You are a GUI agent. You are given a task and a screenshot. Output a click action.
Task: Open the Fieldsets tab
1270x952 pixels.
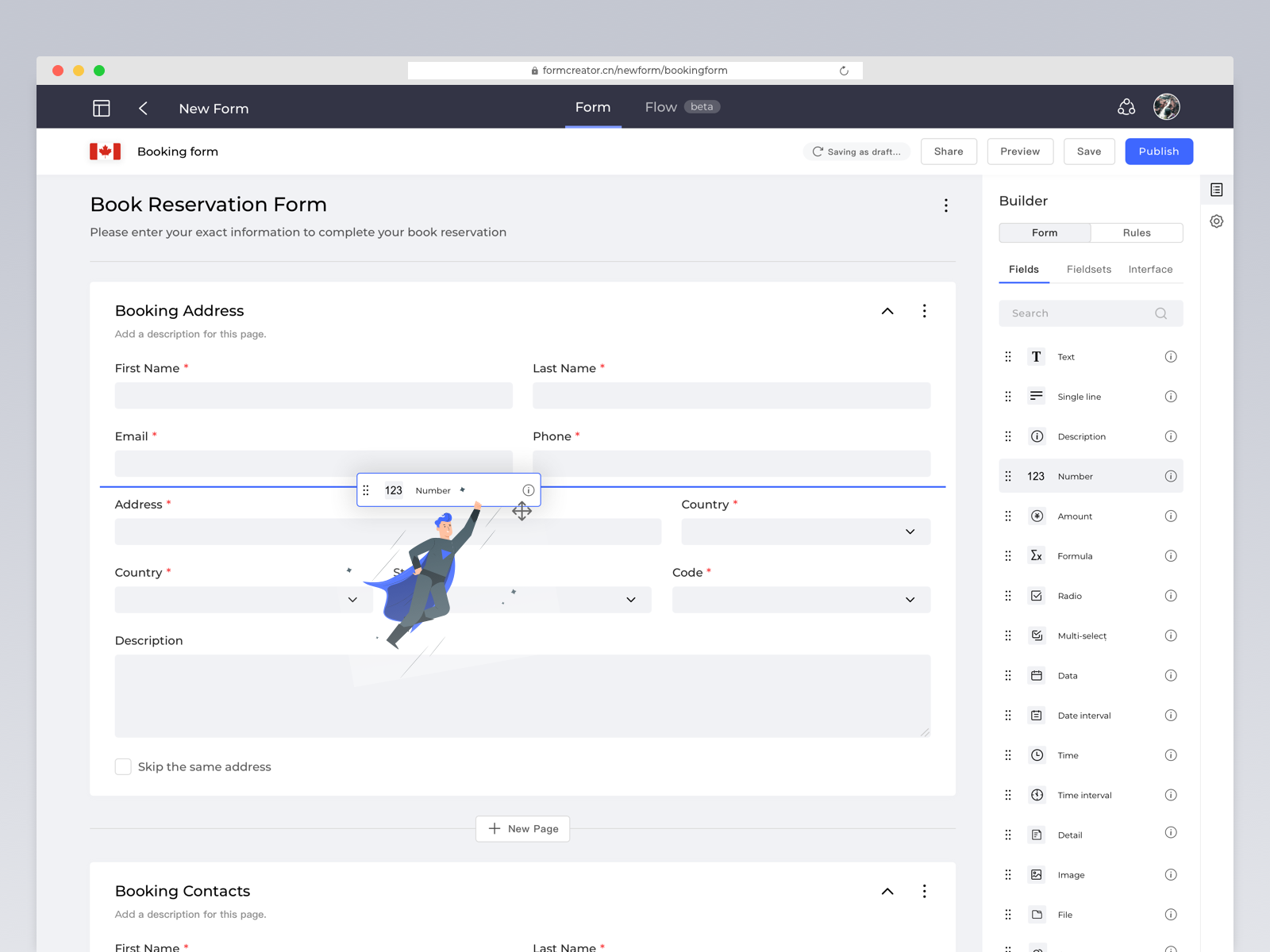[1088, 269]
